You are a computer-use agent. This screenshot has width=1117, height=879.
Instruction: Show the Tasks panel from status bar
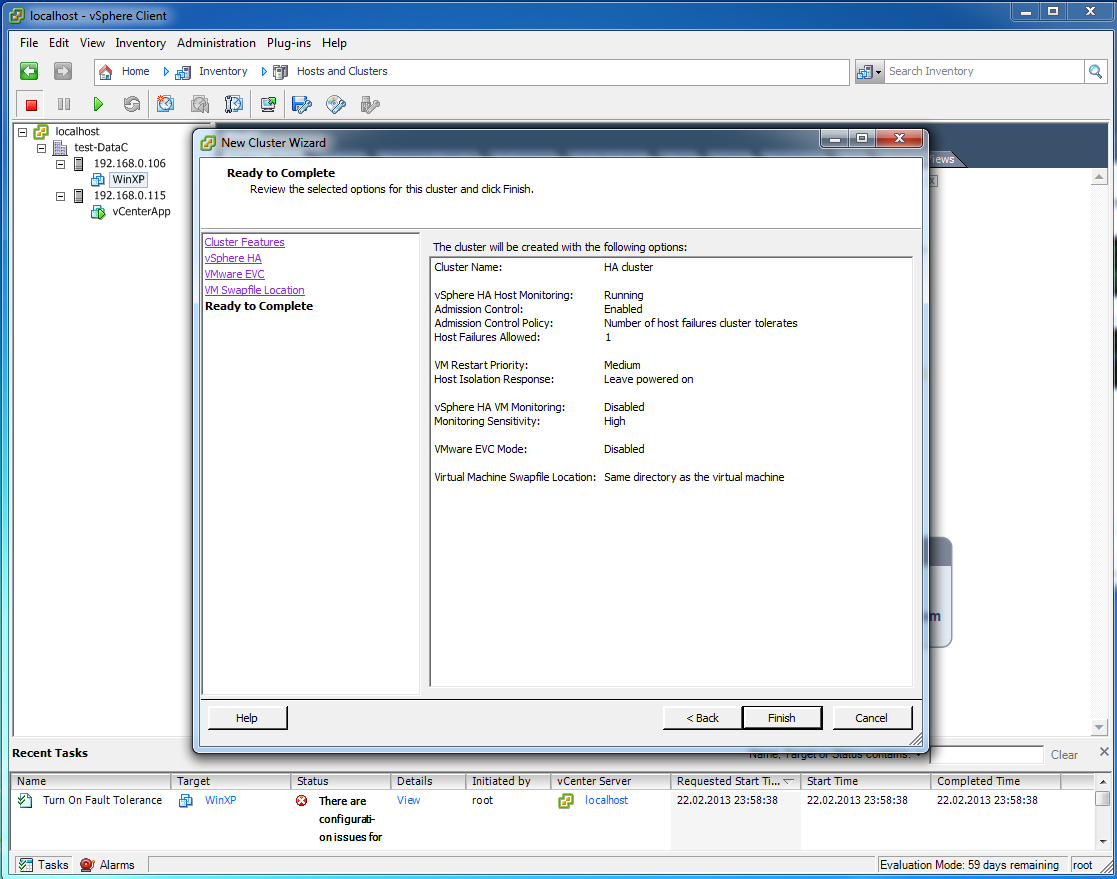(x=44, y=865)
